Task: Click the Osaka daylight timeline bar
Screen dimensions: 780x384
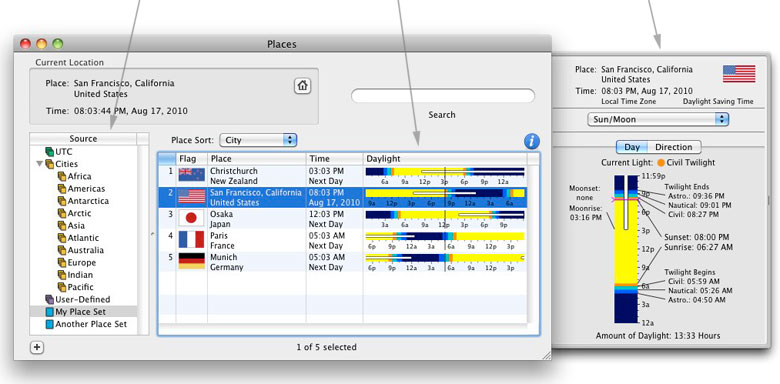Action: [x=445, y=215]
